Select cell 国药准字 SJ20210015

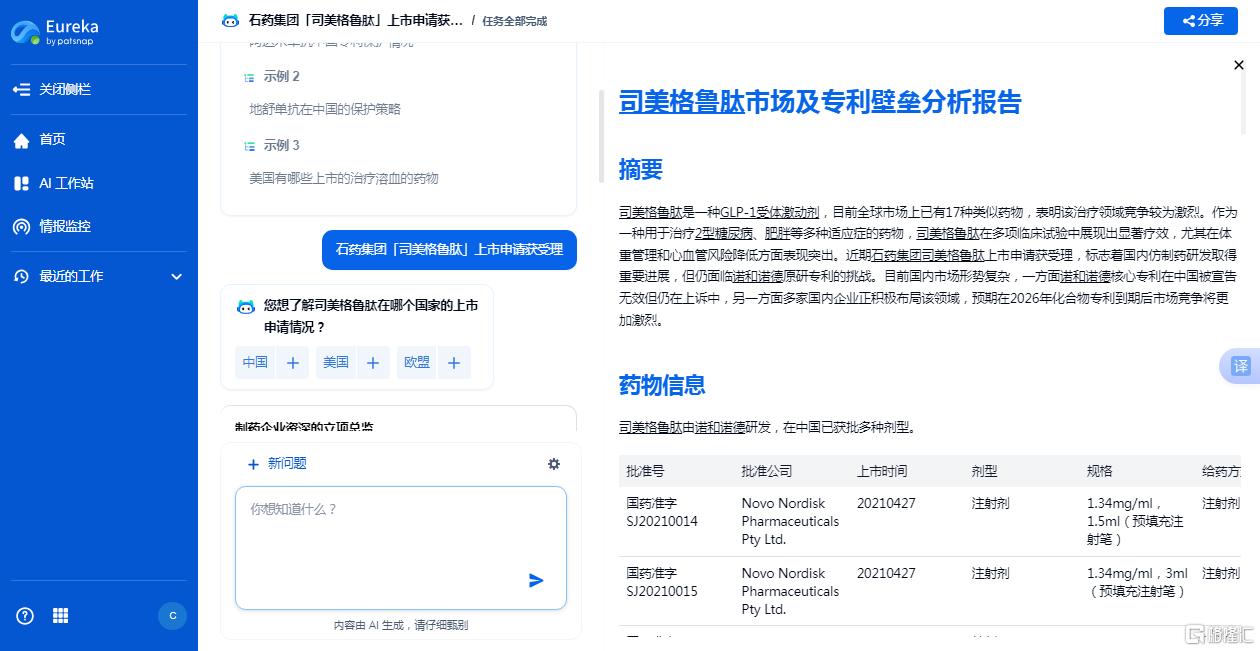coord(662,582)
